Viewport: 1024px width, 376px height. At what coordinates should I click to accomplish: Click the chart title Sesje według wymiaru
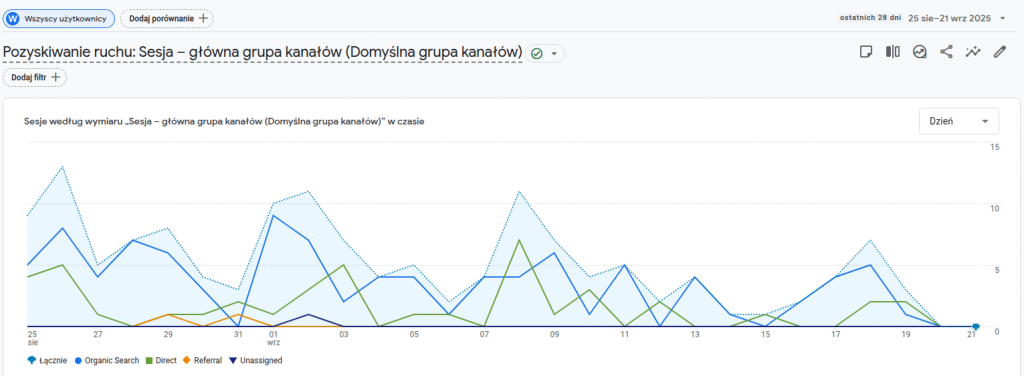(225, 121)
